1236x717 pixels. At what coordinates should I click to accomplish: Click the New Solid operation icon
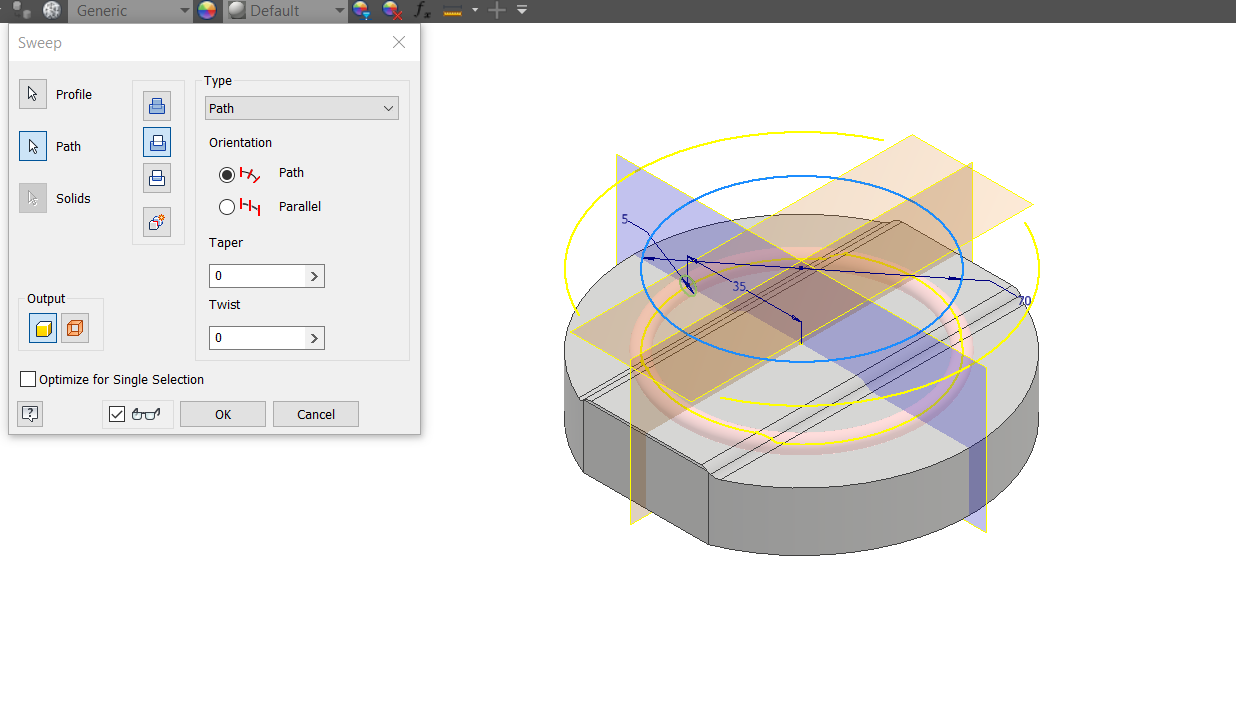coord(157,221)
